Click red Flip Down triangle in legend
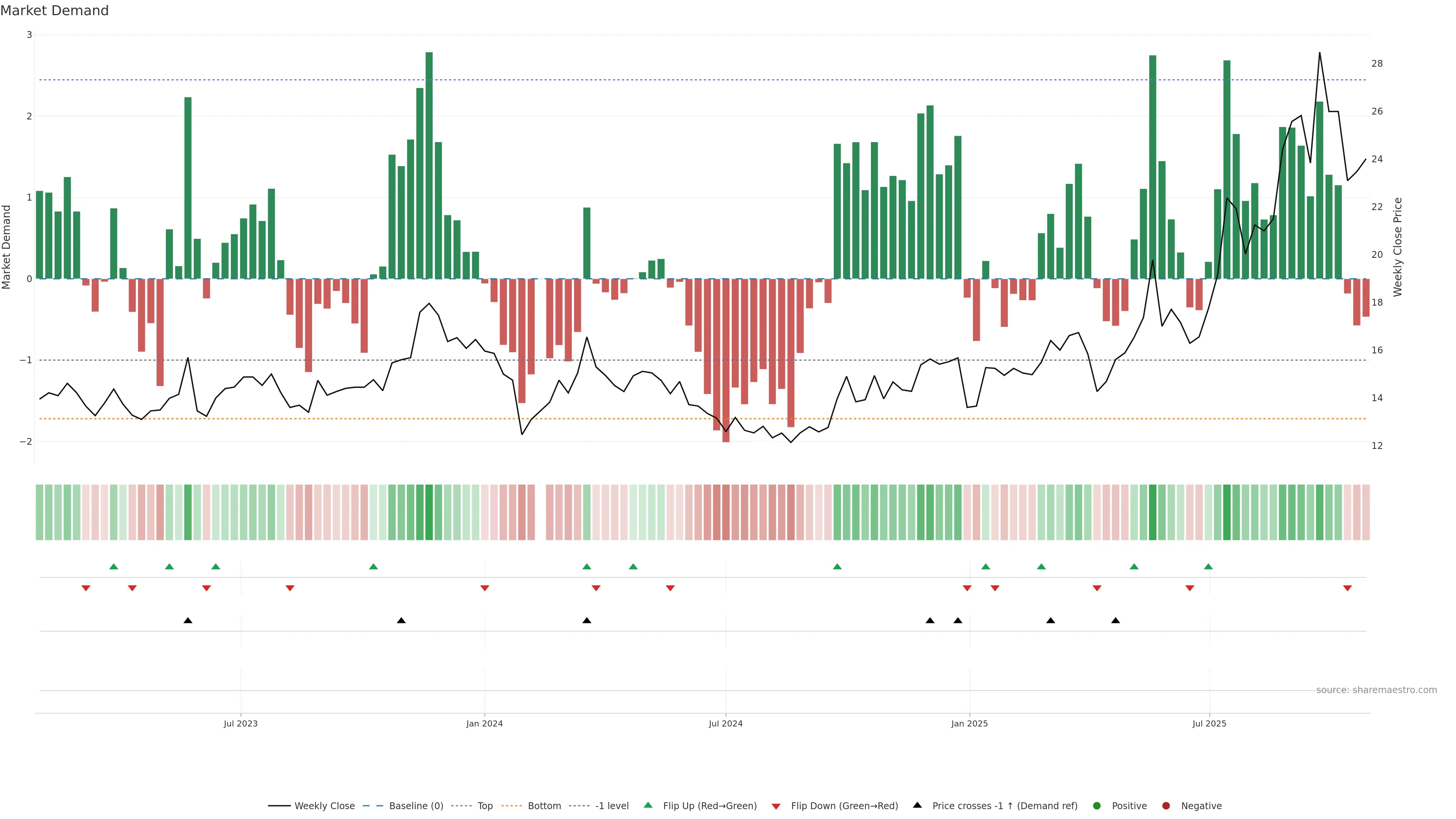 pos(776,806)
